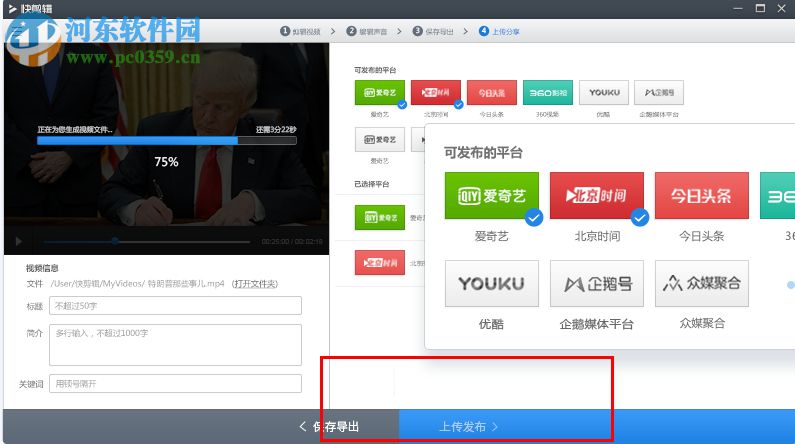
Task: Select the 今日头条 tile in the enlarged platform panel
Action: tap(701, 196)
